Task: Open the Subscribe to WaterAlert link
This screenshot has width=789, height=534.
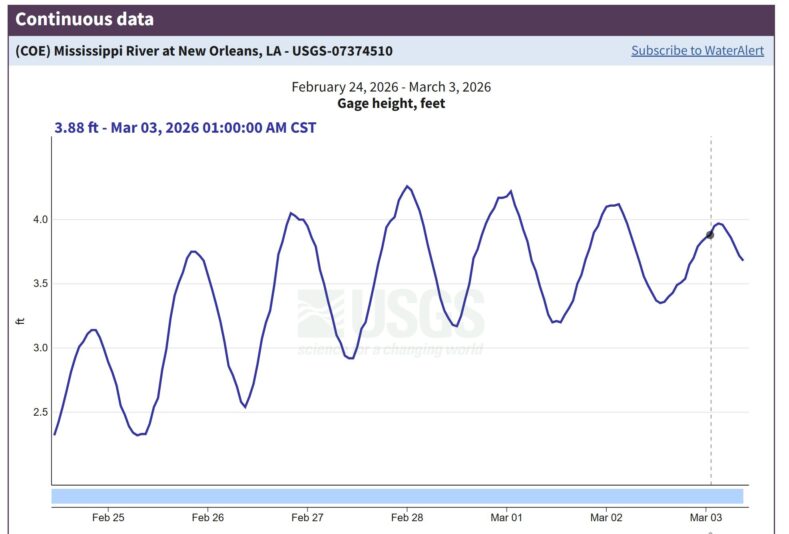Action: [697, 51]
